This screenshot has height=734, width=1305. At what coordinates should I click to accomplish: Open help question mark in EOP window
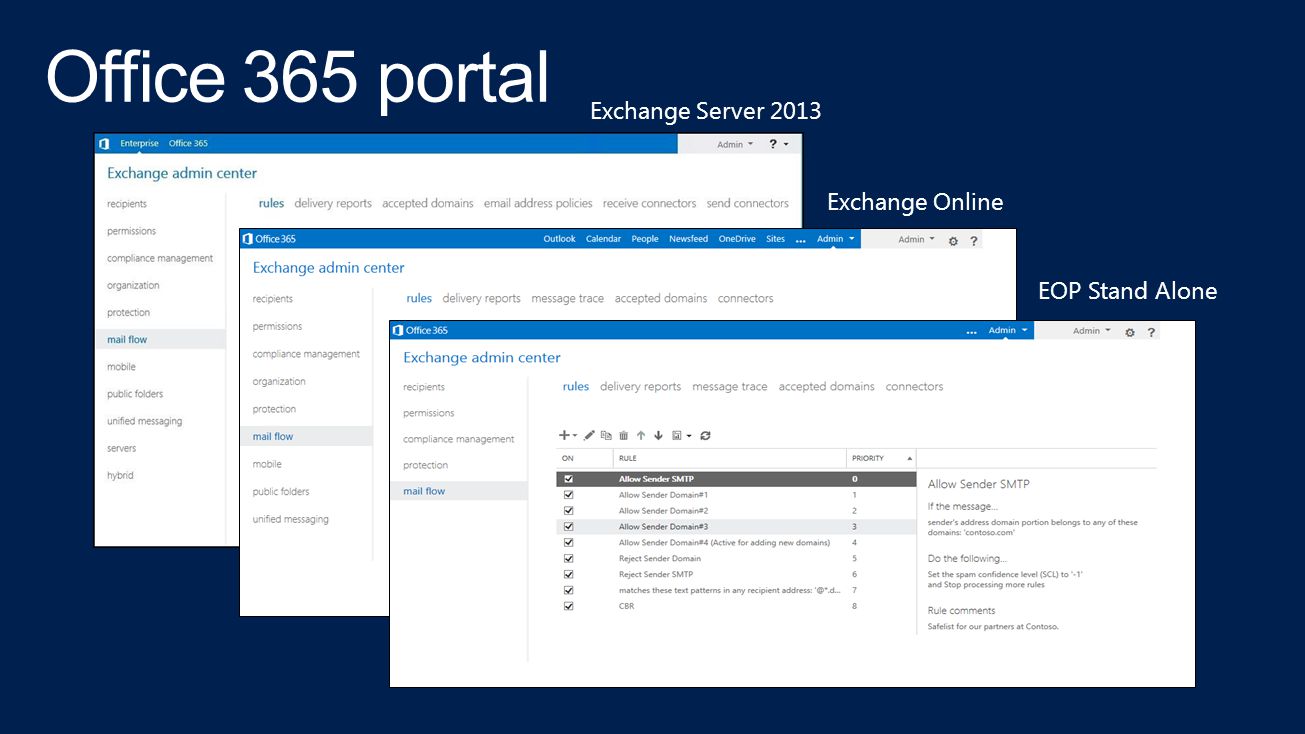coord(1151,332)
